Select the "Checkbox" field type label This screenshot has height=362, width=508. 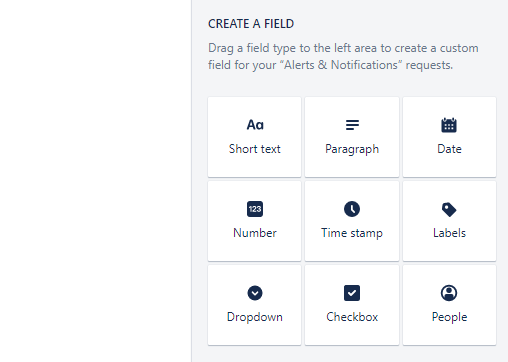click(352, 317)
